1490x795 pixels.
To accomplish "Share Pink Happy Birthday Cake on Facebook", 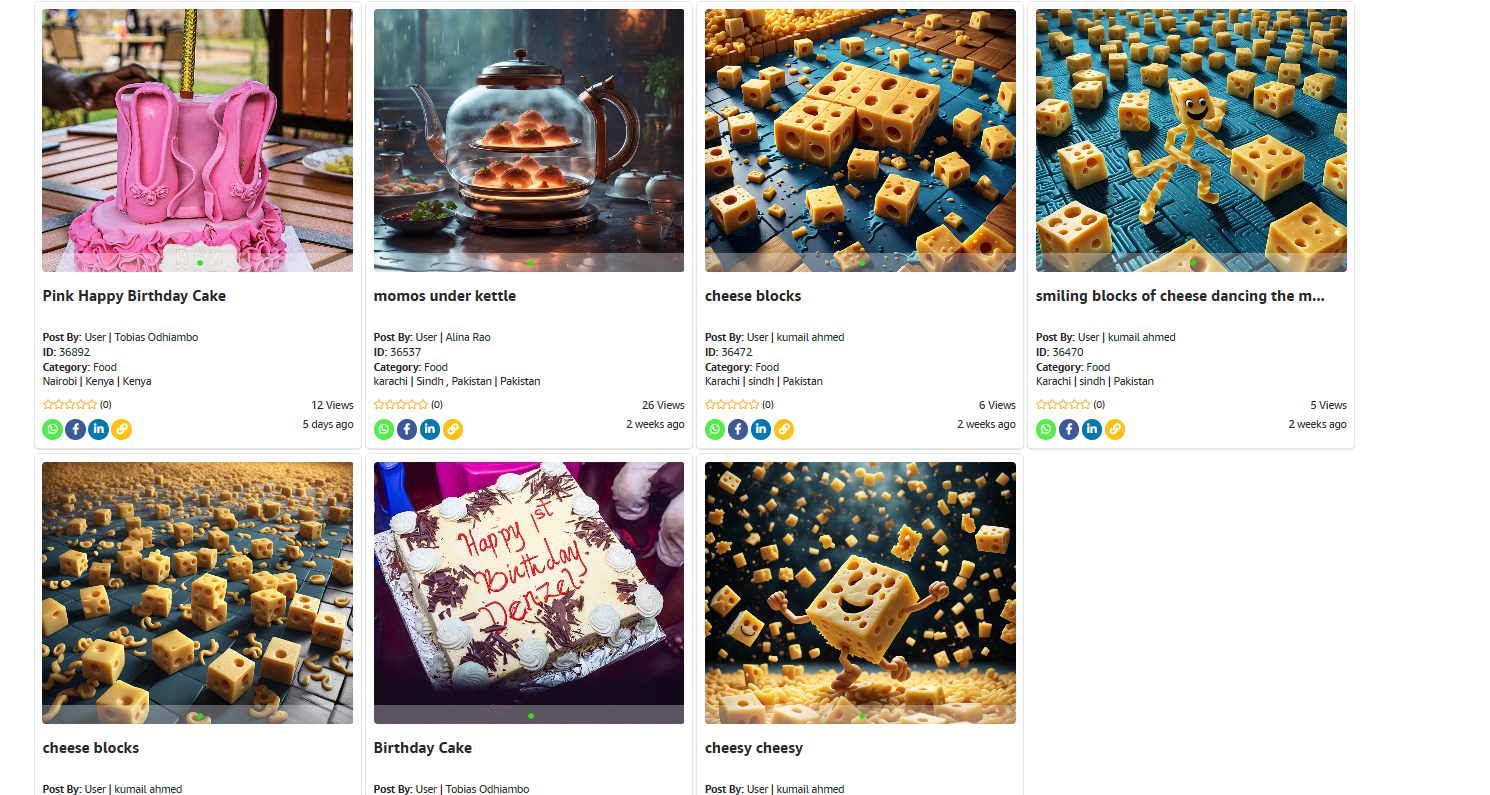I will click(76, 429).
